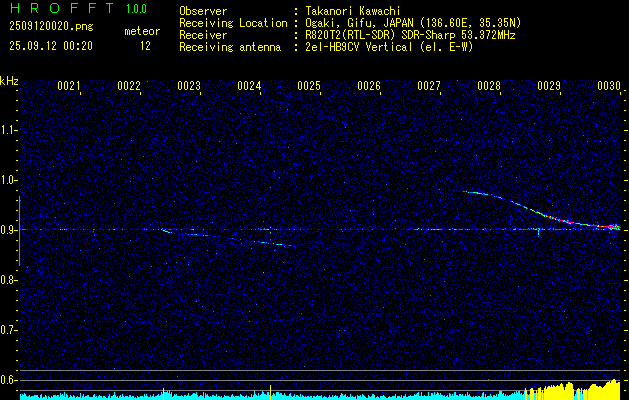Click the 0028 time marker
This screenshot has width=629, height=400.
pyautogui.click(x=489, y=86)
